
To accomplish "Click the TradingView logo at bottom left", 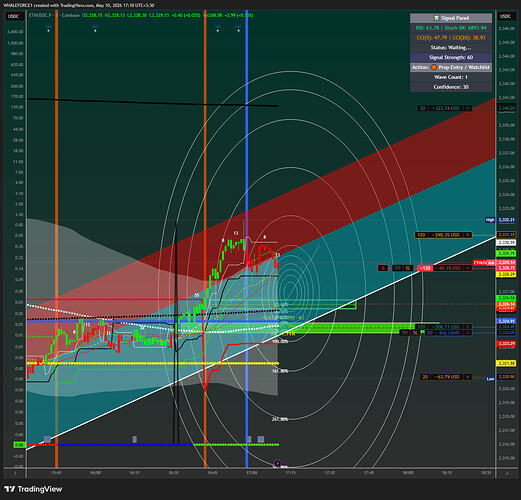I will [x=33, y=489].
